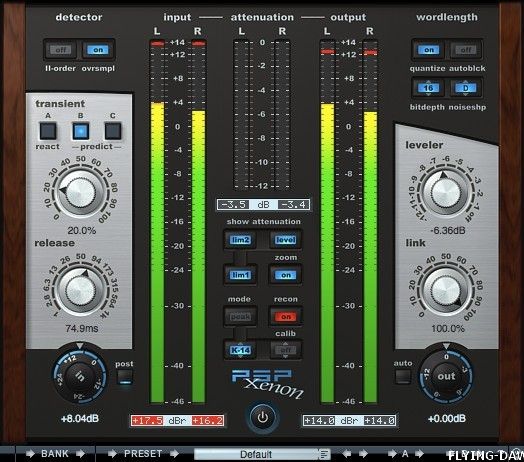Viewport: 524px width, 462px height.
Task: Click the 20.0% transient value
Action: (82, 231)
